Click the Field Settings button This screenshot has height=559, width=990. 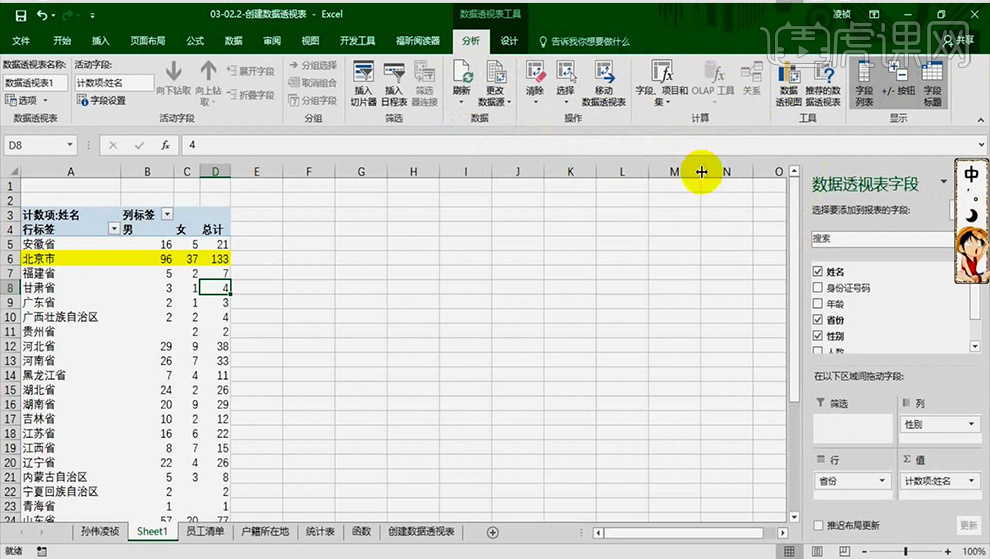(x=102, y=100)
